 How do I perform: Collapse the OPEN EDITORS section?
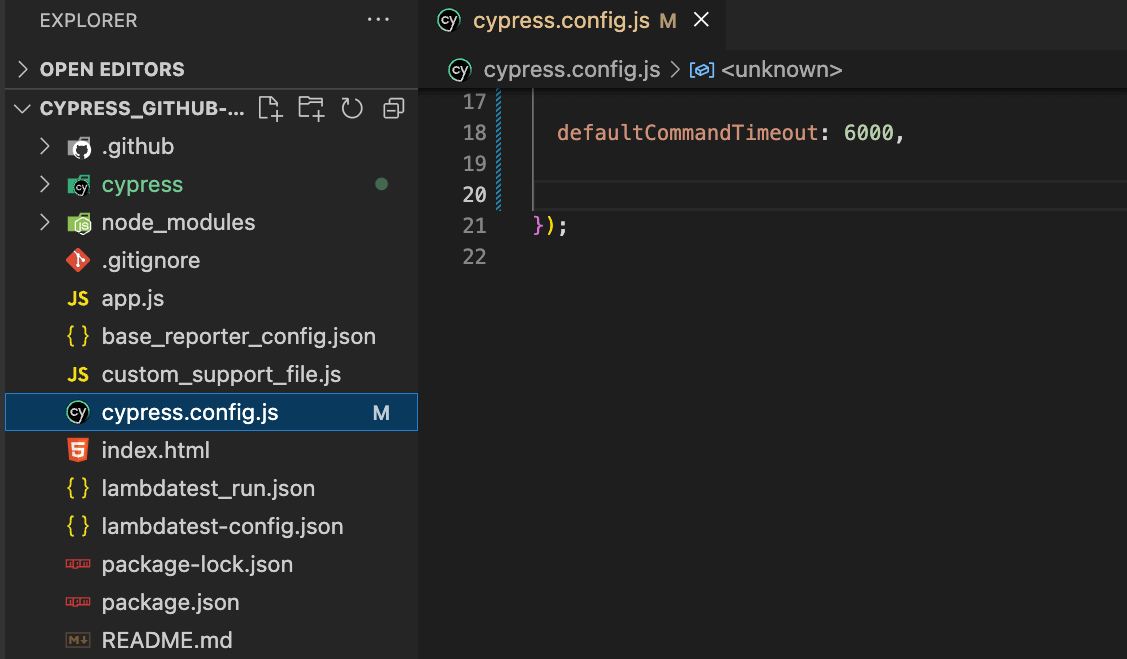click(22, 69)
